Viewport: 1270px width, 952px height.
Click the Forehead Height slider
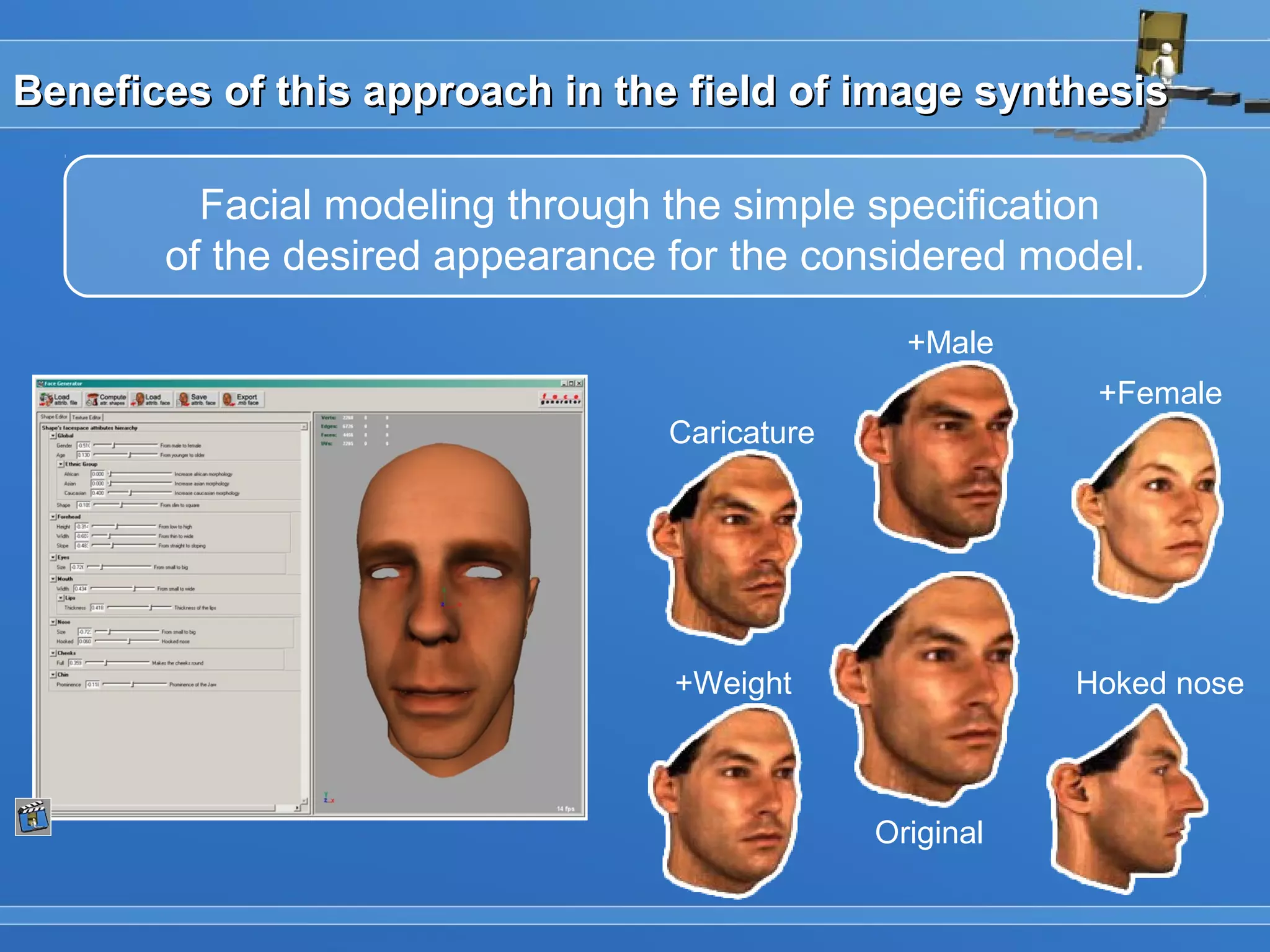123,526
